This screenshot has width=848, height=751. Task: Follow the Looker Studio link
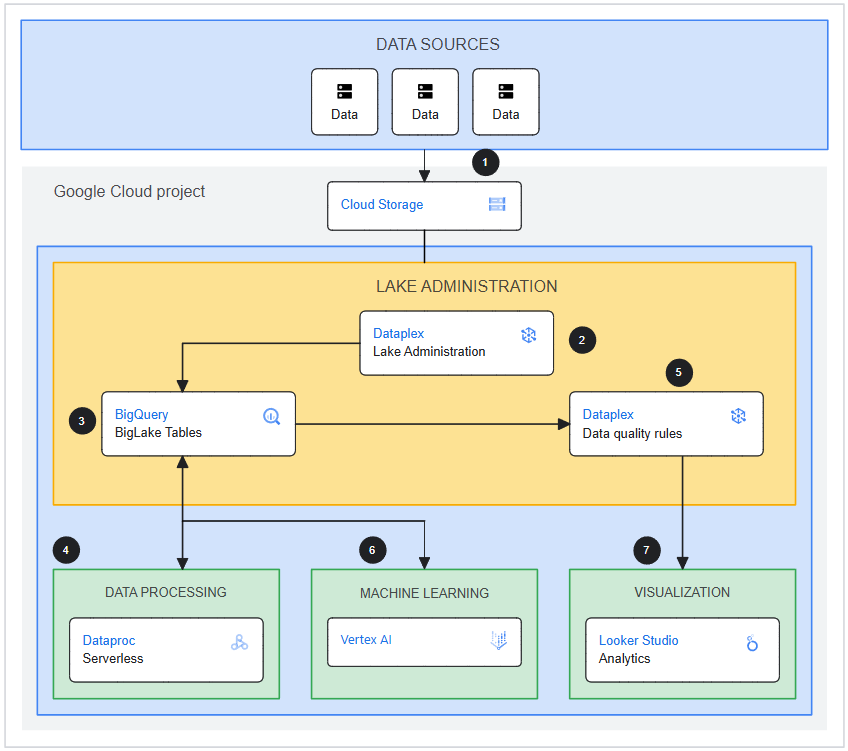pyautogui.click(x=638, y=640)
